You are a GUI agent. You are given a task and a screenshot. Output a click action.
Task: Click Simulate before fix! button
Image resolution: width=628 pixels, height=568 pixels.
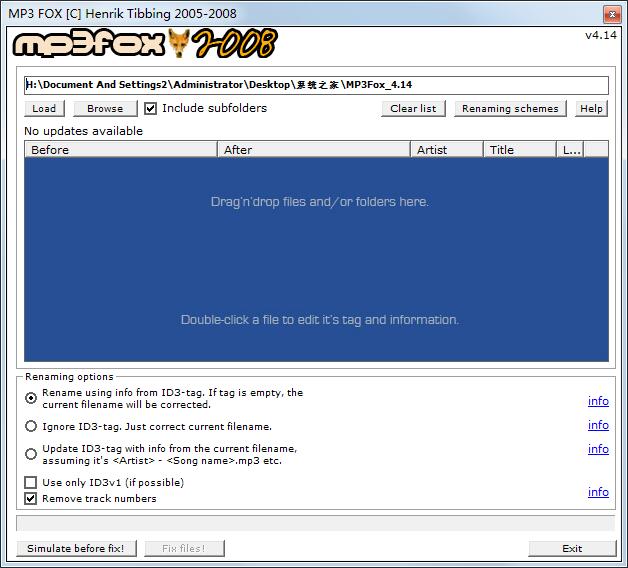click(x=76, y=548)
